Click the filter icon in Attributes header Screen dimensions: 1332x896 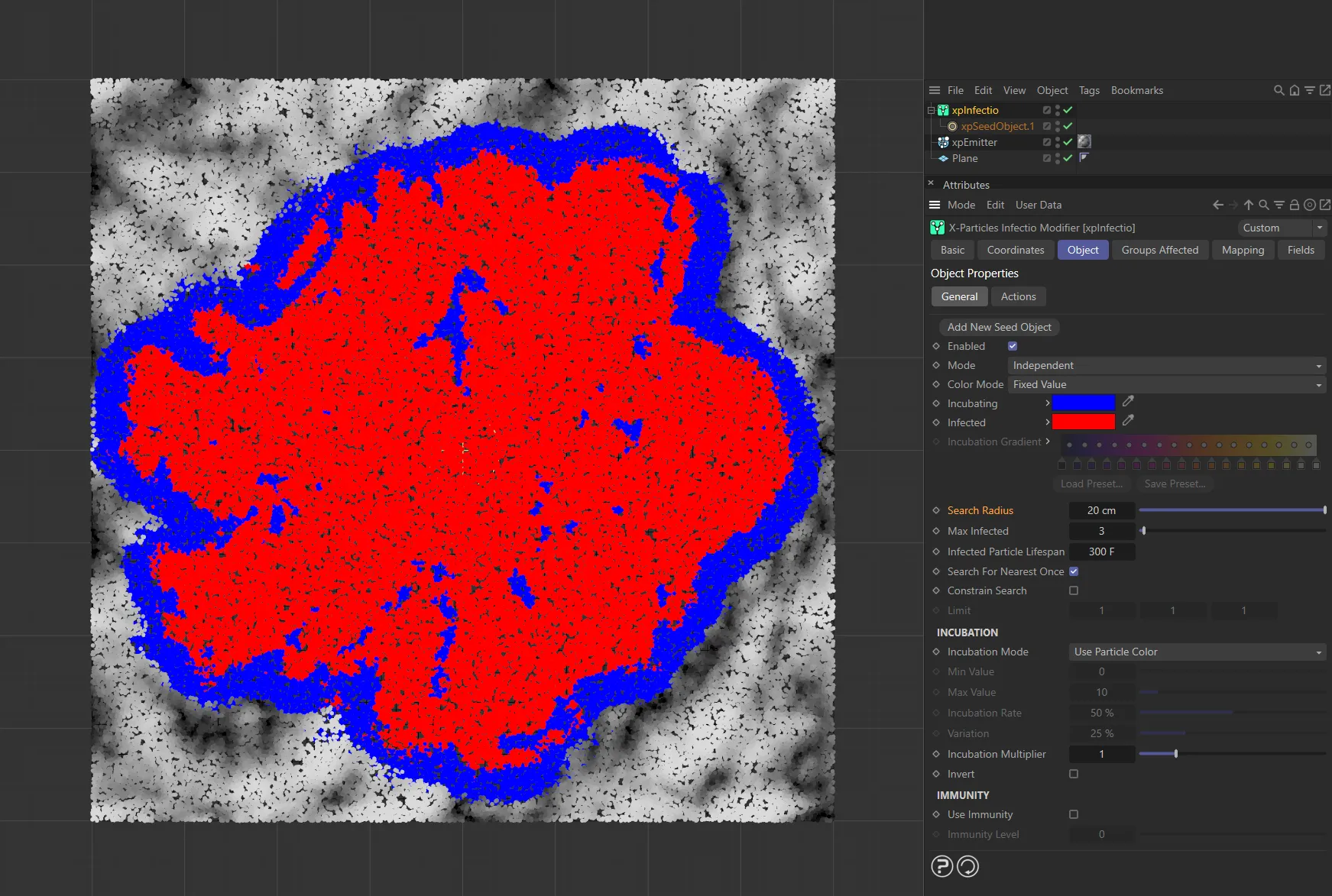click(x=1279, y=205)
